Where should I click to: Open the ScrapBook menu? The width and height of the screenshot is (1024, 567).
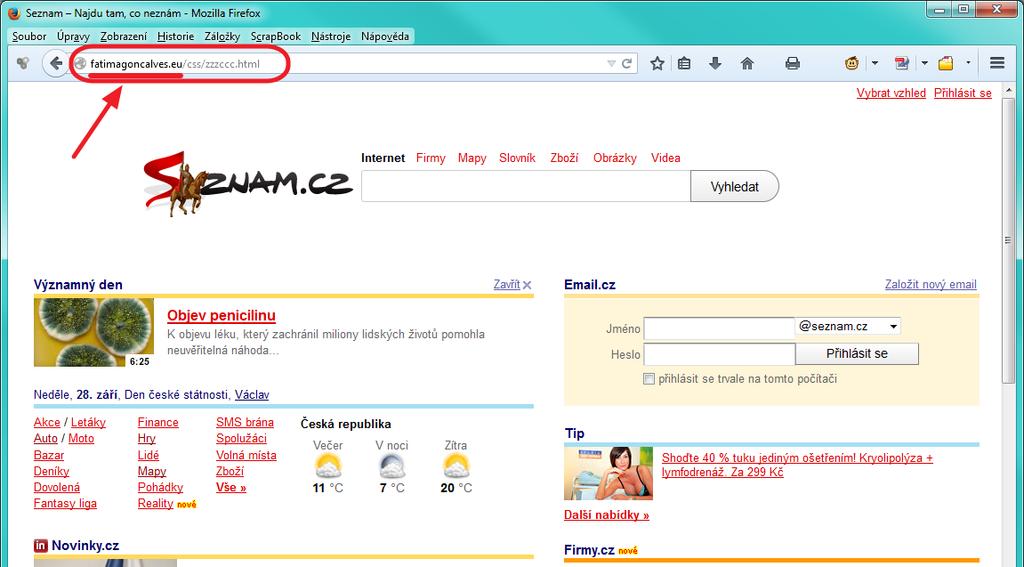coord(276,37)
